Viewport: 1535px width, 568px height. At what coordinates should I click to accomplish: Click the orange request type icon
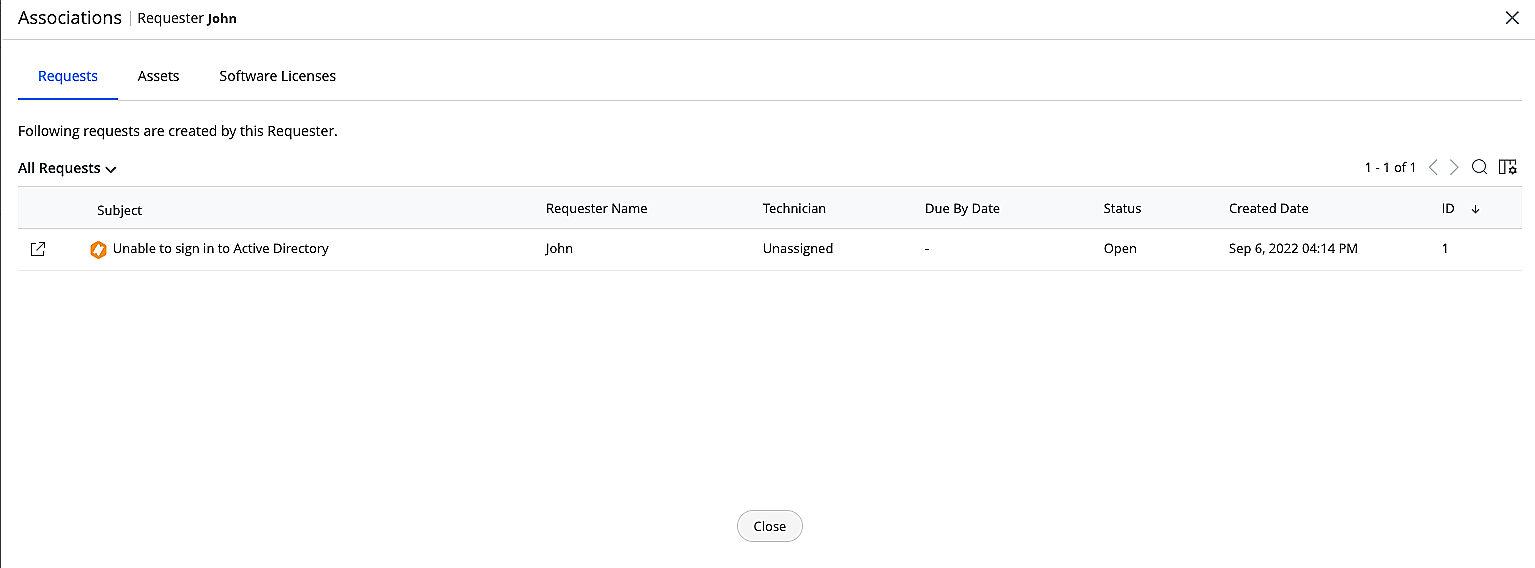pyautogui.click(x=98, y=249)
